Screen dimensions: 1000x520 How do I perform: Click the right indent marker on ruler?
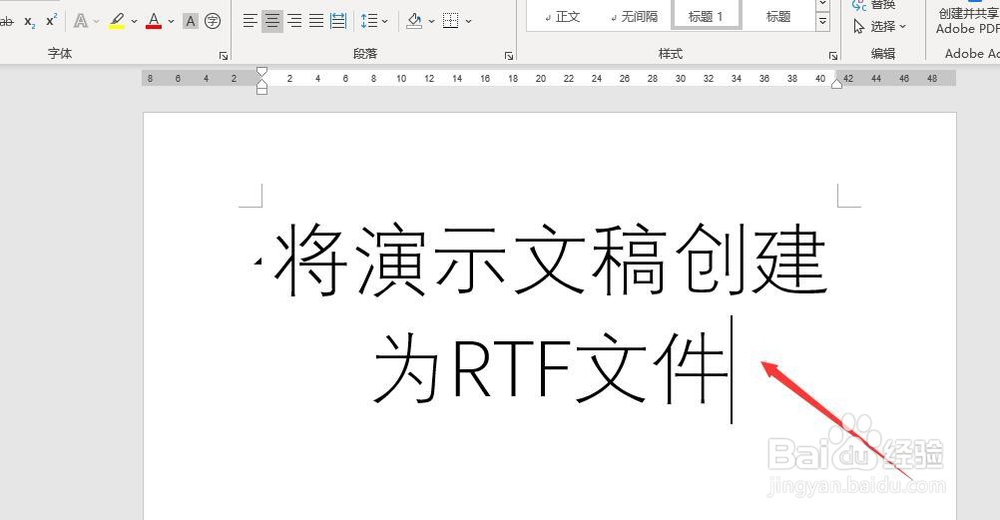click(x=837, y=84)
